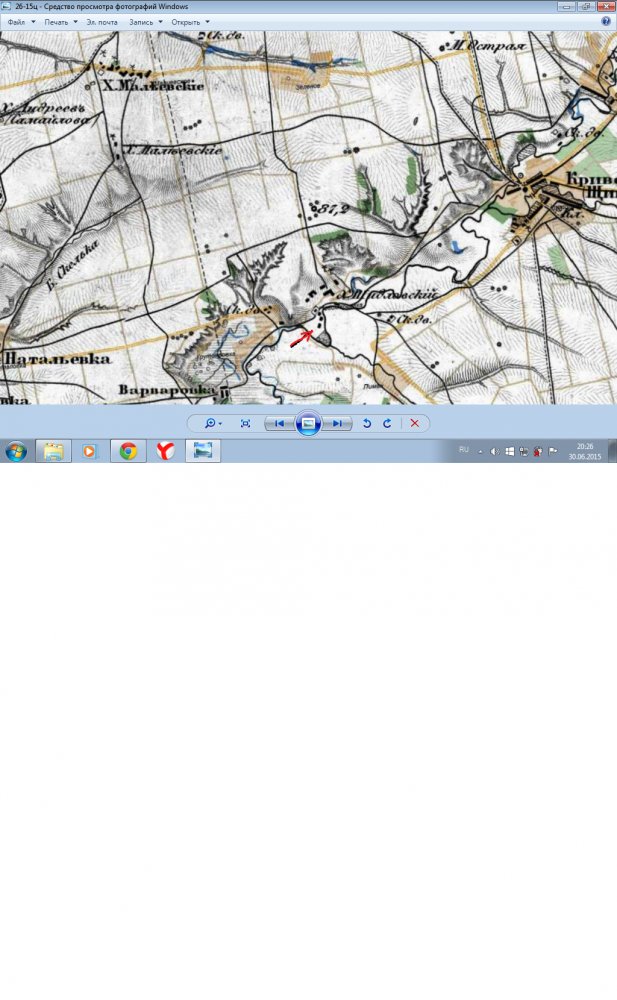
Task: Open Yandex Browser from the taskbar
Action: click(165, 451)
